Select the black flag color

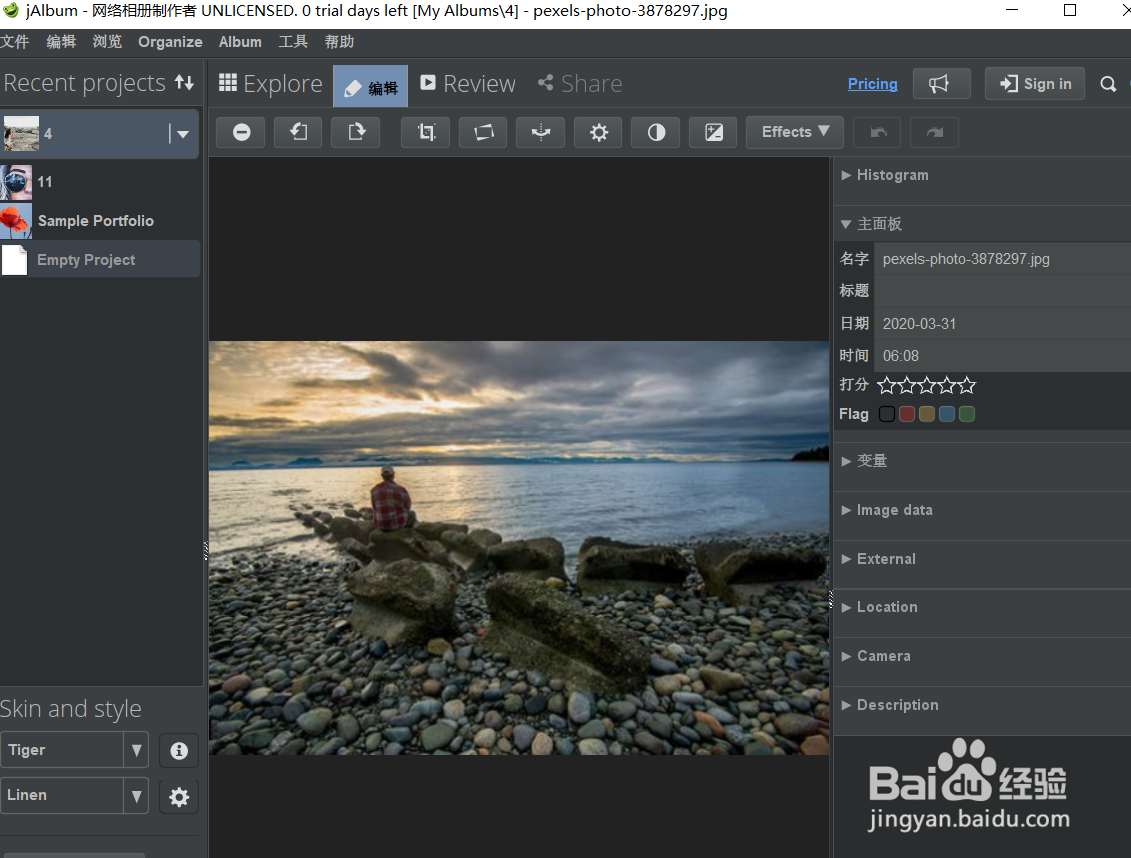click(x=886, y=414)
